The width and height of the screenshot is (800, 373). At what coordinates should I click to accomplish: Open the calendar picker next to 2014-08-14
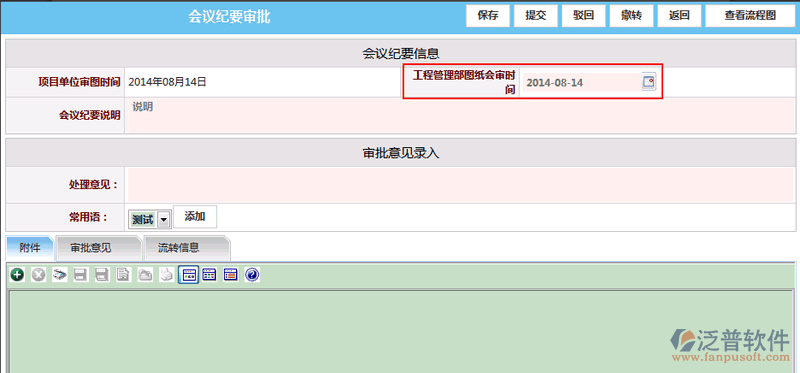tap(648, 82)
